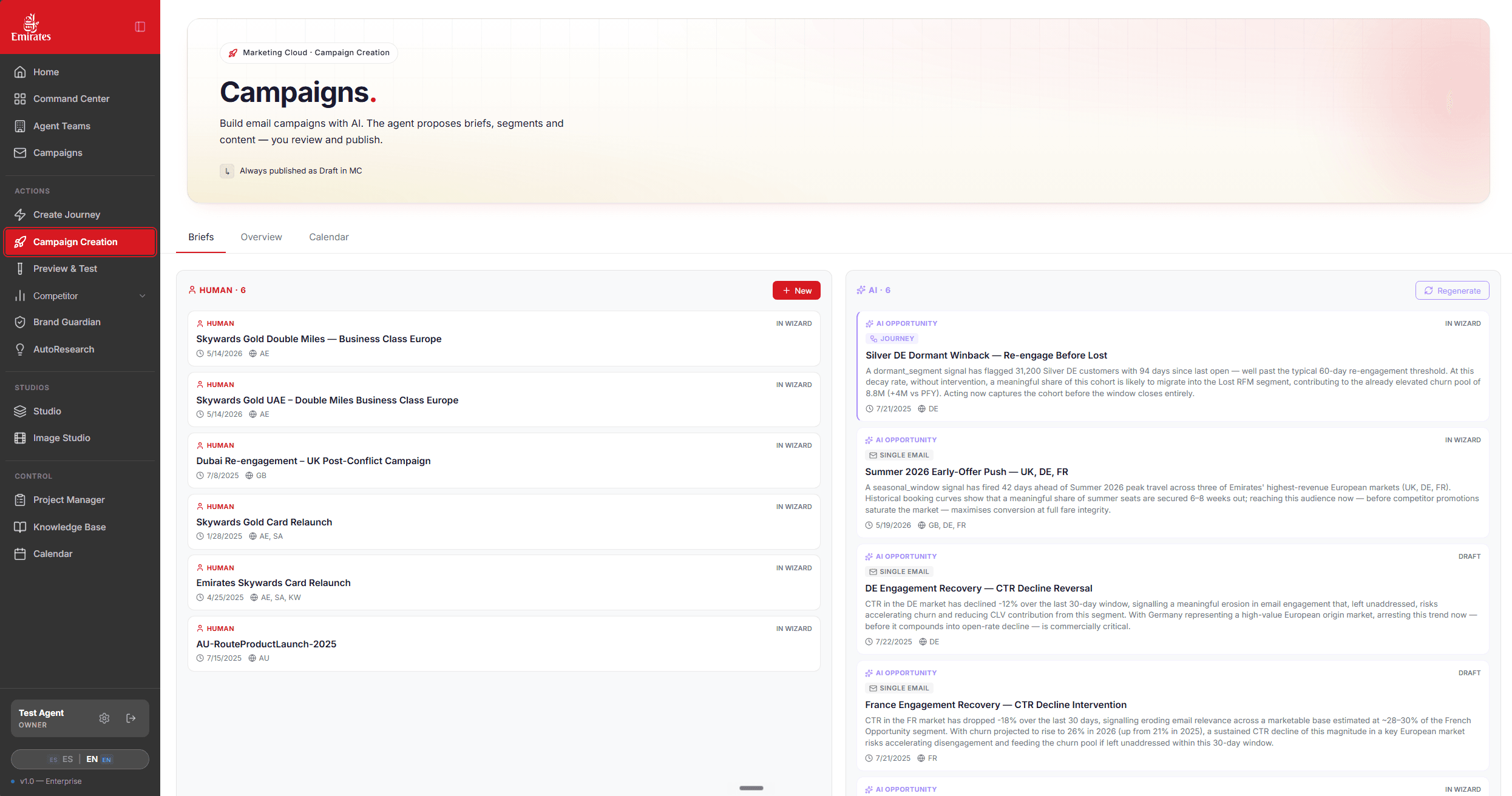The height and width of the screenshot is (796, 1512).
Task: Click the JOURNEY tag on Silver DE card
Action: tap(892, 339)
